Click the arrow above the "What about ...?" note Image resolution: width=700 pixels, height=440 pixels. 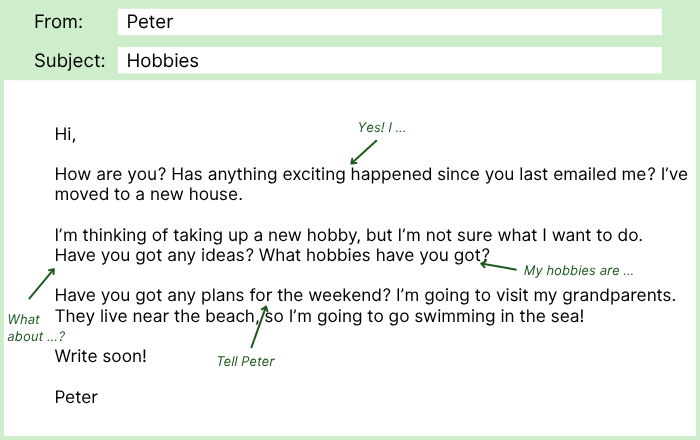pyautogui.click(x=42, y=284)
